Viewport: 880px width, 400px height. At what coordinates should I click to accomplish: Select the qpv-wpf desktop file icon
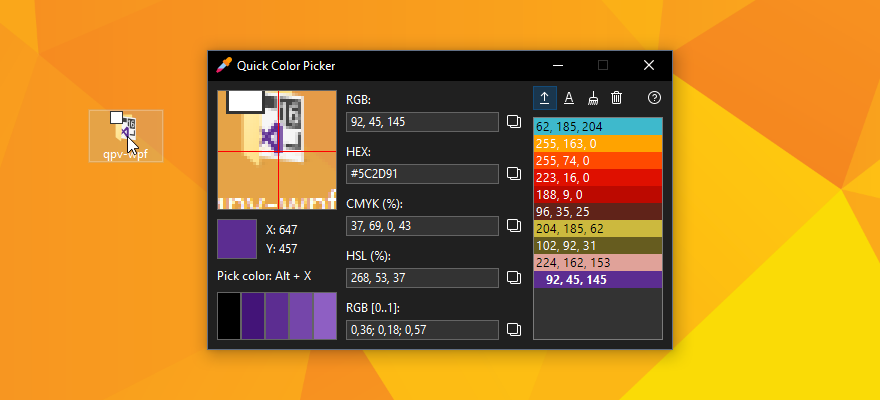[125, 135]
